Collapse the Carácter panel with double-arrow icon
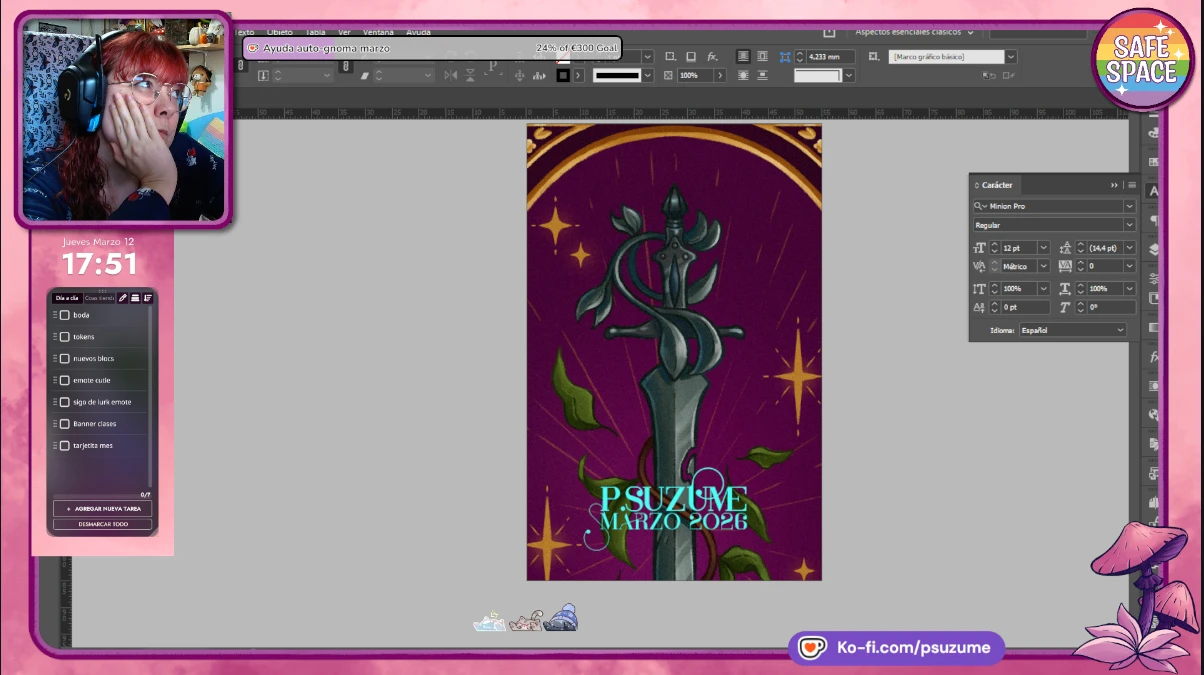Image resolution: width=1204 pixels, height=675 pixels. [x=1114, y=185]
